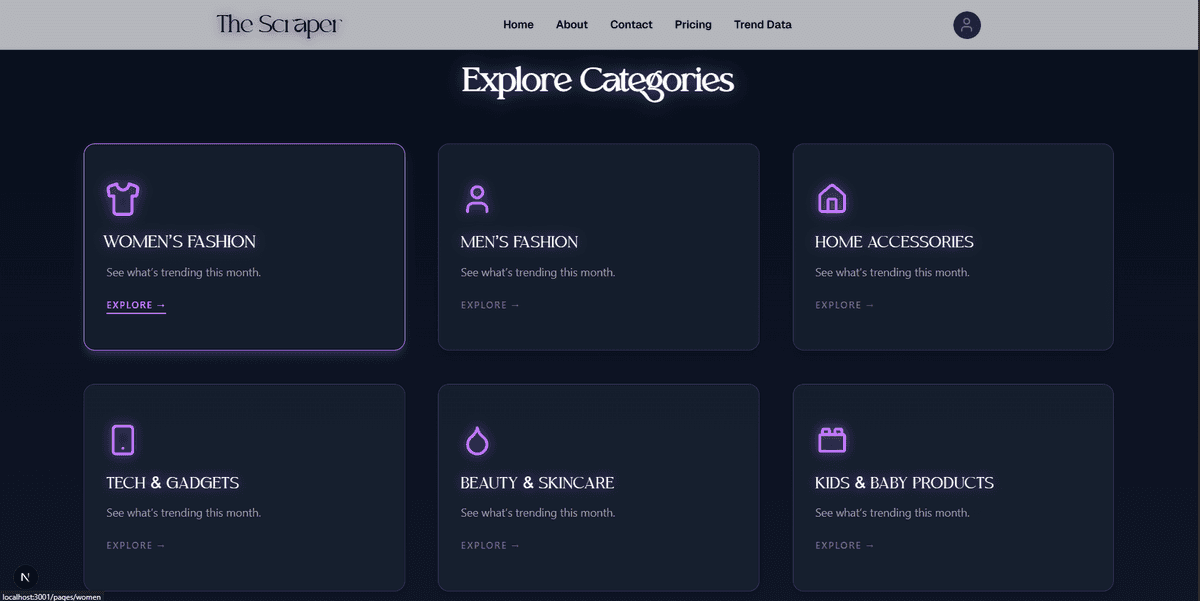Click the Men's Fashion person icon

pyautogui.click(x=477, y=198)
